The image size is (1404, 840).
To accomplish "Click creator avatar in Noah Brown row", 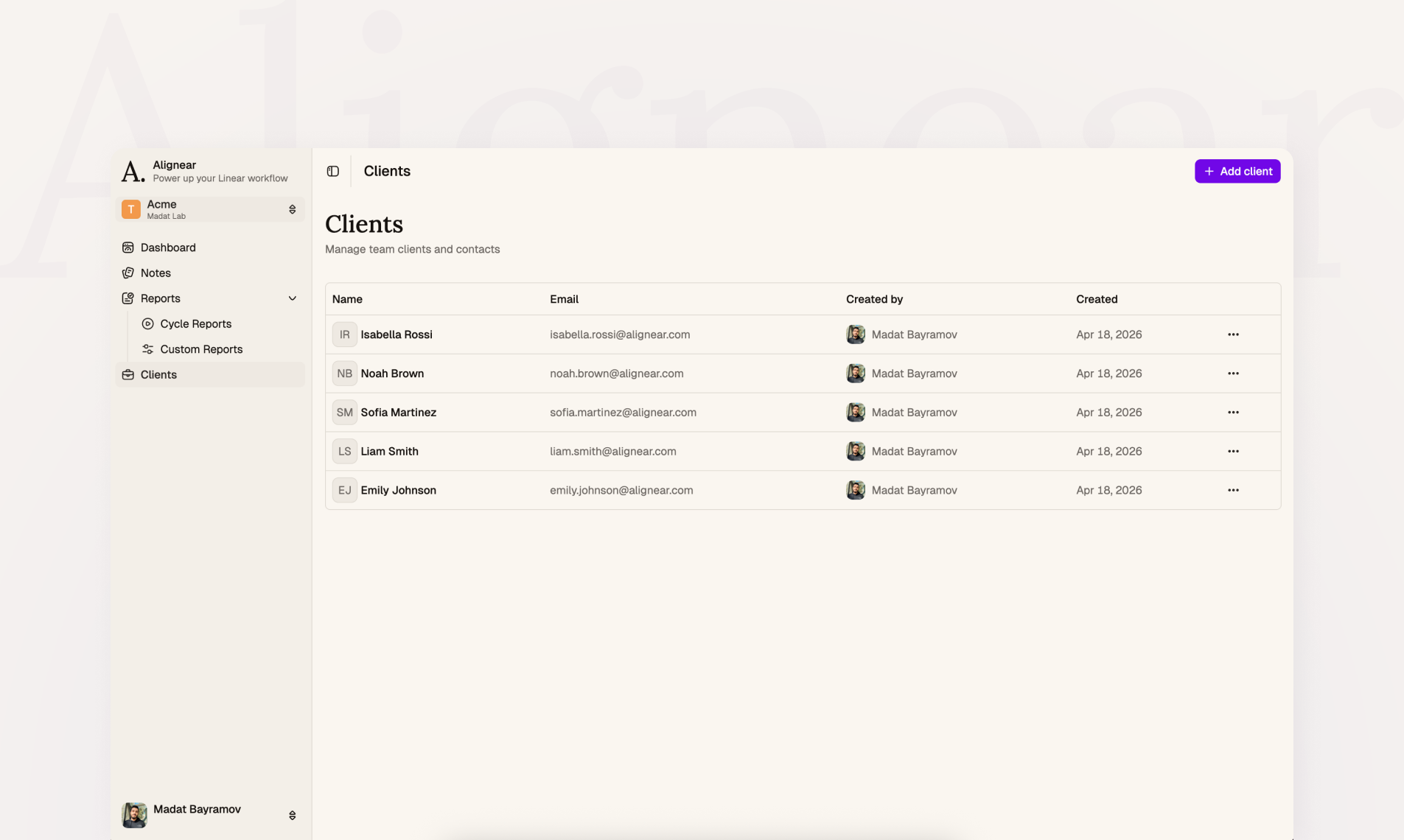I will pyautogui.click(x=856, y=374).
